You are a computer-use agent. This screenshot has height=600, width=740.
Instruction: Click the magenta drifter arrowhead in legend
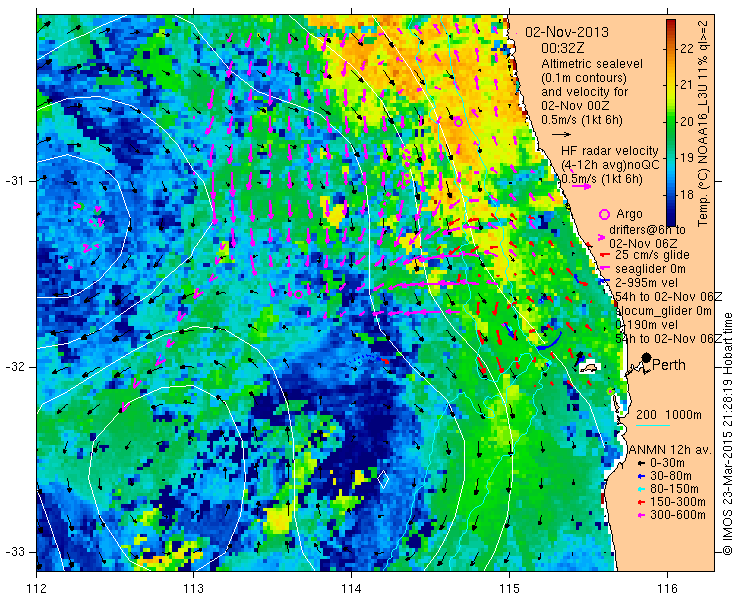601,237
